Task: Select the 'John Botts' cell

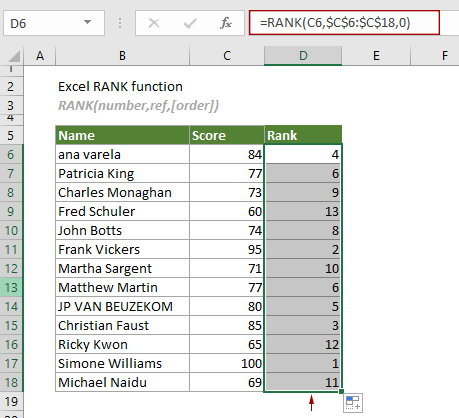Action: (x=122, y=230)
